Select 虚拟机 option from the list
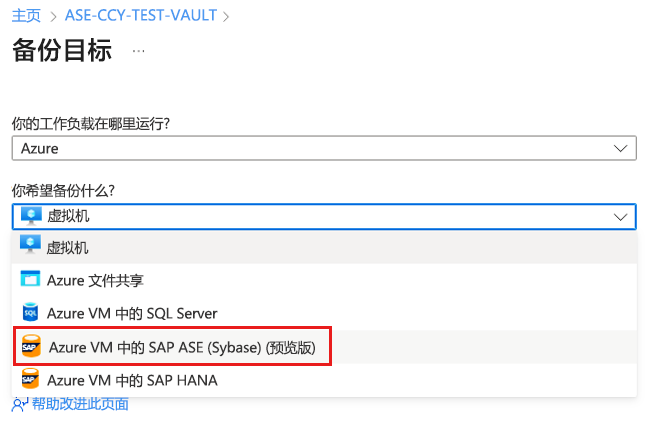This screenshot has height=429, width=646. tap(68, 247)
